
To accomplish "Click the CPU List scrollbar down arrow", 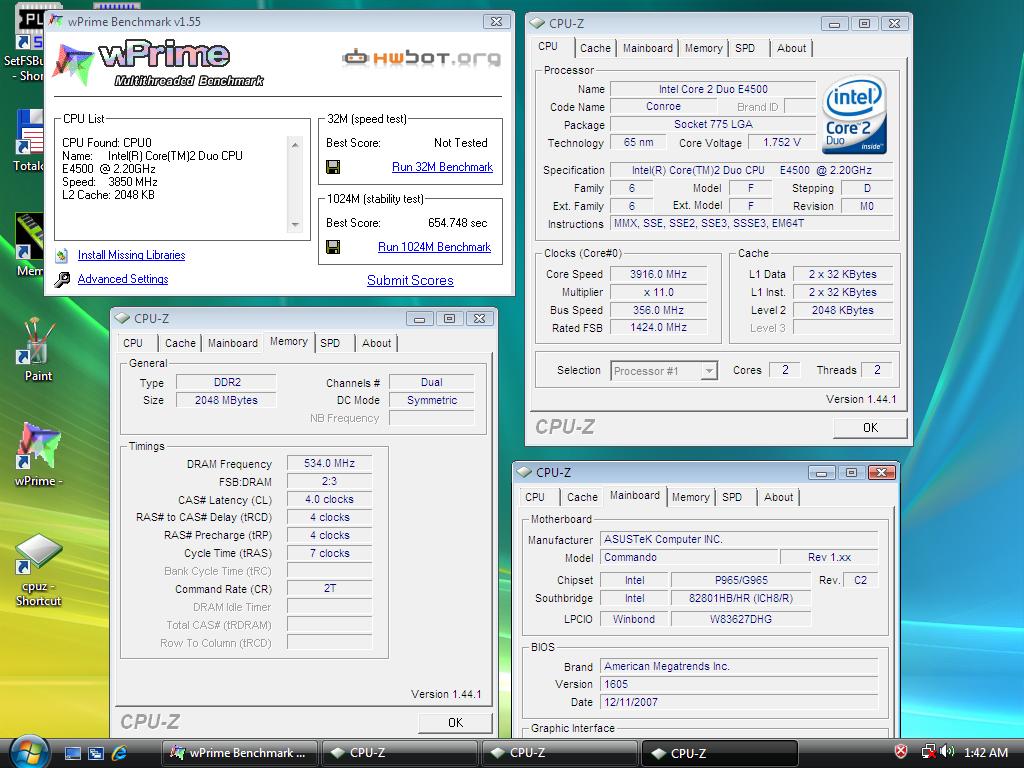I will [295, 225].
